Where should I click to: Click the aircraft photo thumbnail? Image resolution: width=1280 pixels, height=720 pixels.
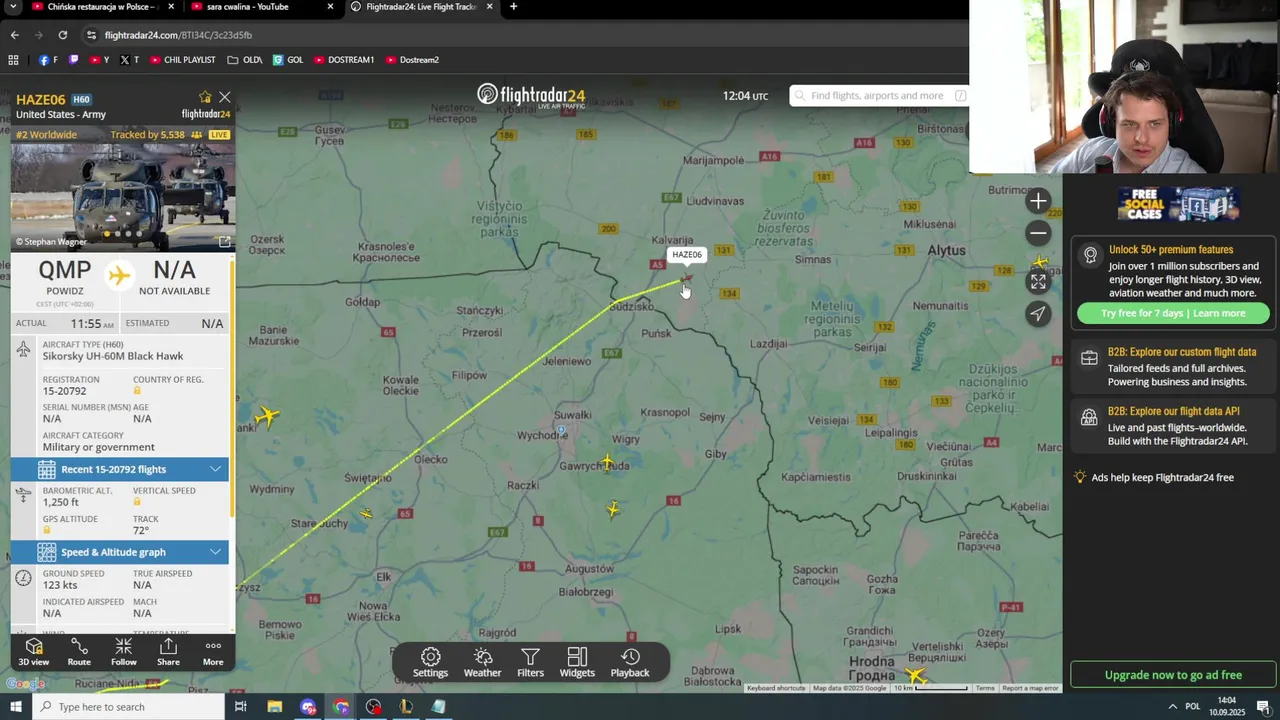click(122, 196)
